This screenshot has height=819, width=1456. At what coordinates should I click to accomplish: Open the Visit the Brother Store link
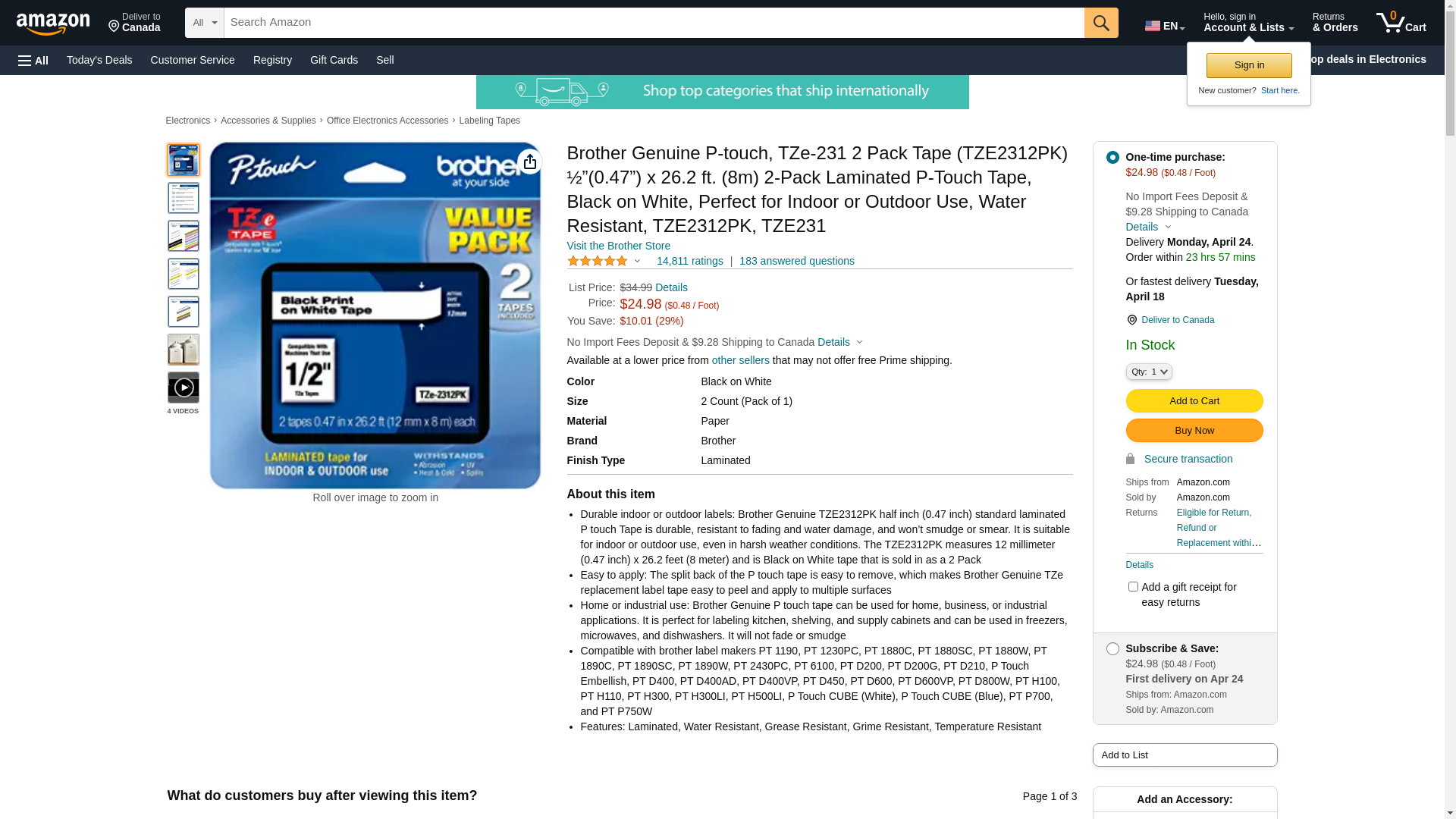point(618,246)
